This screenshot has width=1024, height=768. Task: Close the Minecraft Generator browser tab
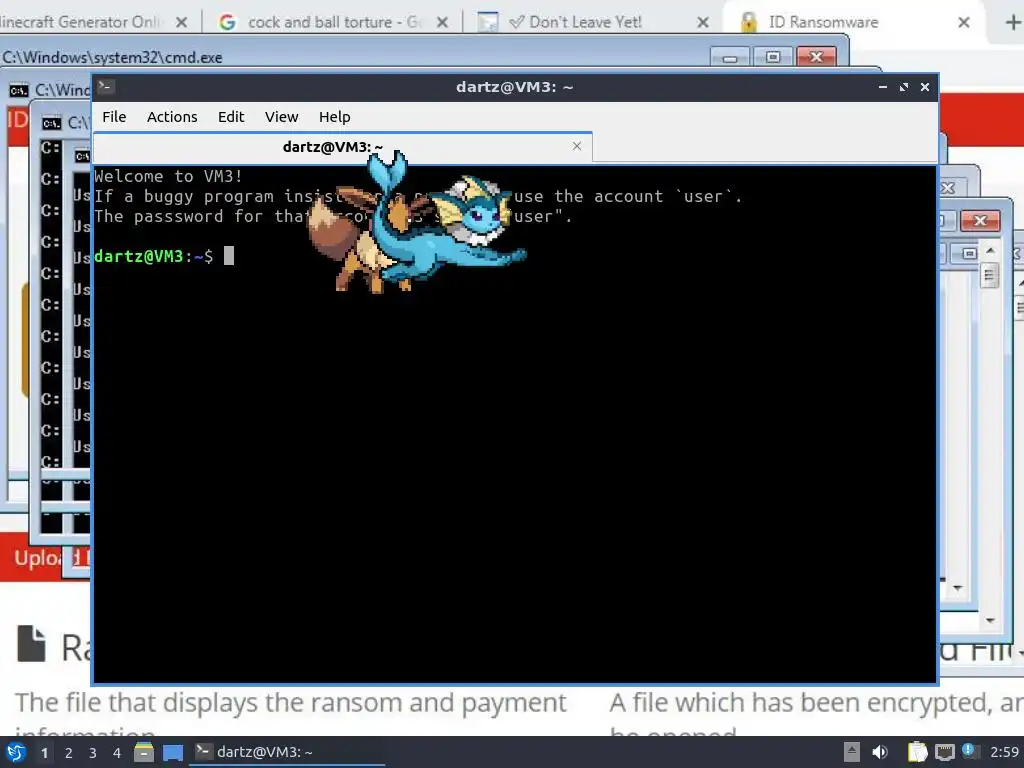coord(182,22)
